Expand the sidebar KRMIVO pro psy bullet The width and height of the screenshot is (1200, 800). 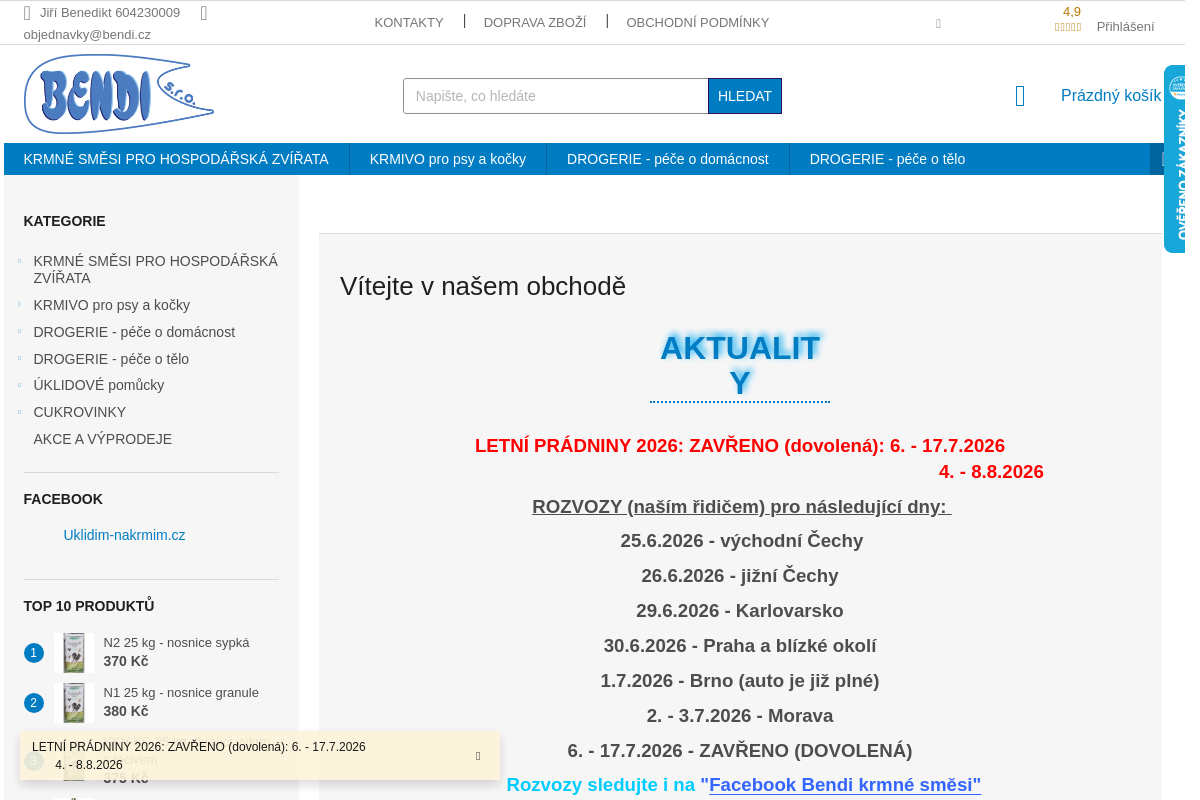pos(19,305)
